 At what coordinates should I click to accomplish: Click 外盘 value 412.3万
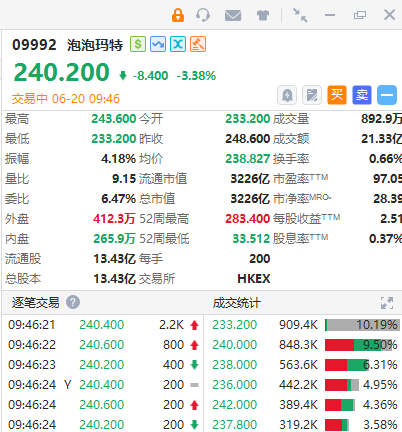pyautogui.click(x=114, y=219)
